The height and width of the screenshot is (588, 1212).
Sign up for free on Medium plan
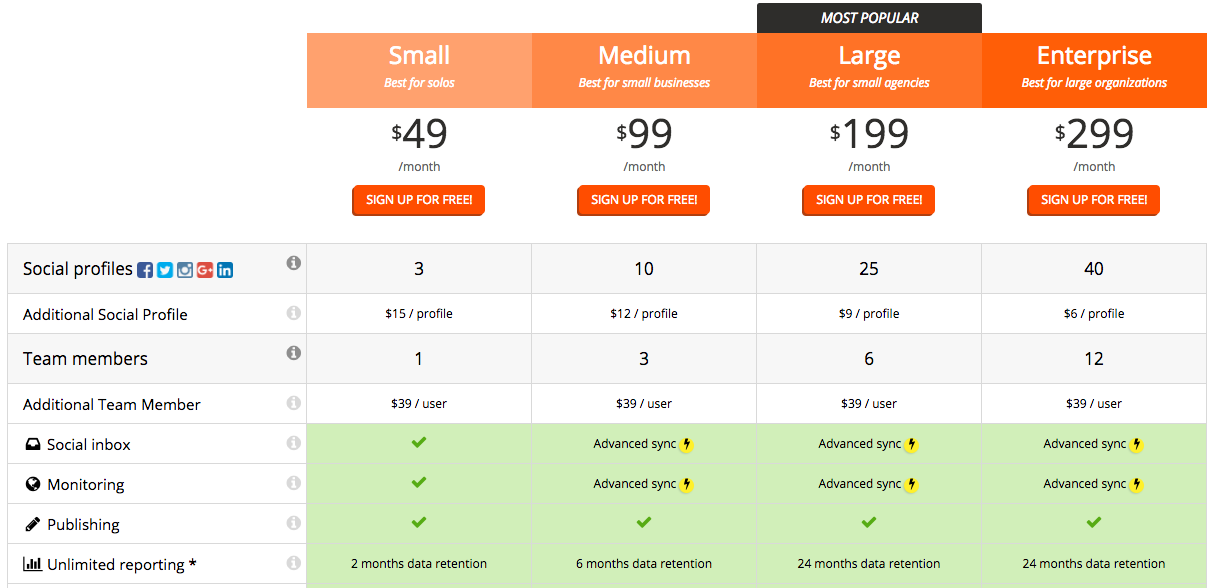point(644,200)
